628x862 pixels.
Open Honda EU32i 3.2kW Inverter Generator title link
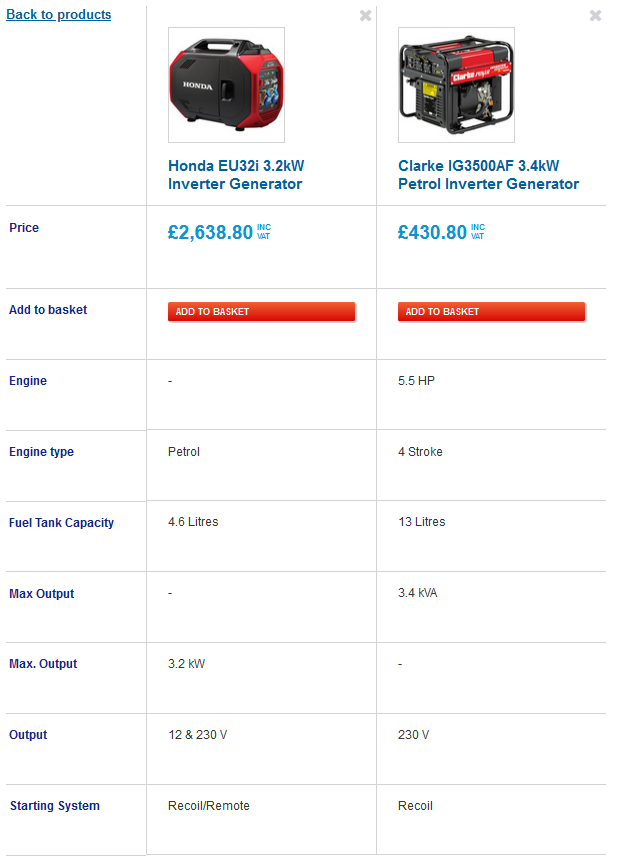[x=236, y=175]
